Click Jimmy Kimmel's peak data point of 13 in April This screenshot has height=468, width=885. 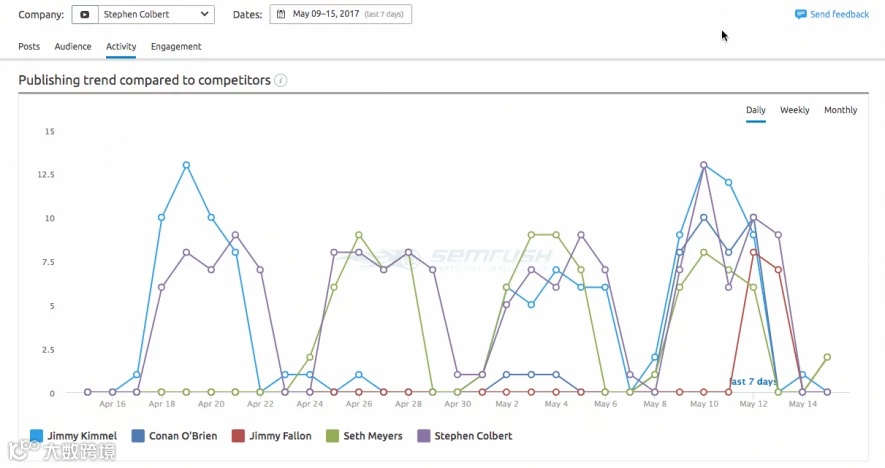(186, 165)
